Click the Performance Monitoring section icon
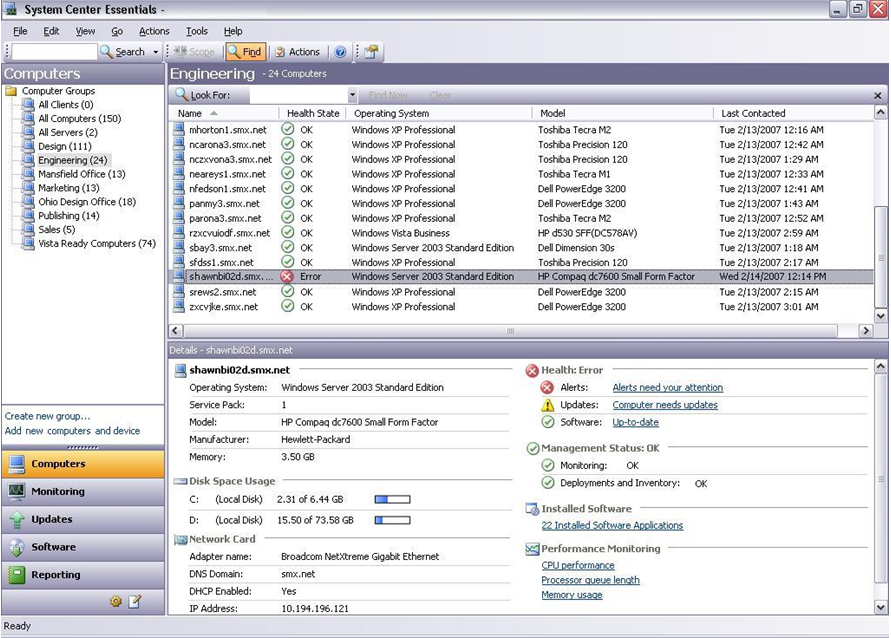The height and width of the screenshot is (638, 891). [x=532, y=549]
